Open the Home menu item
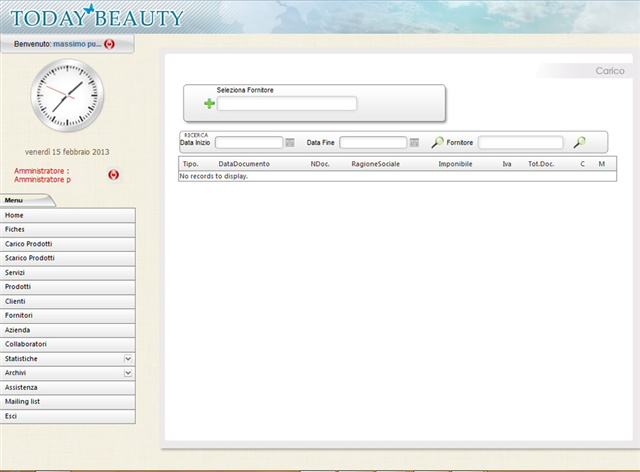 (67, 215)
